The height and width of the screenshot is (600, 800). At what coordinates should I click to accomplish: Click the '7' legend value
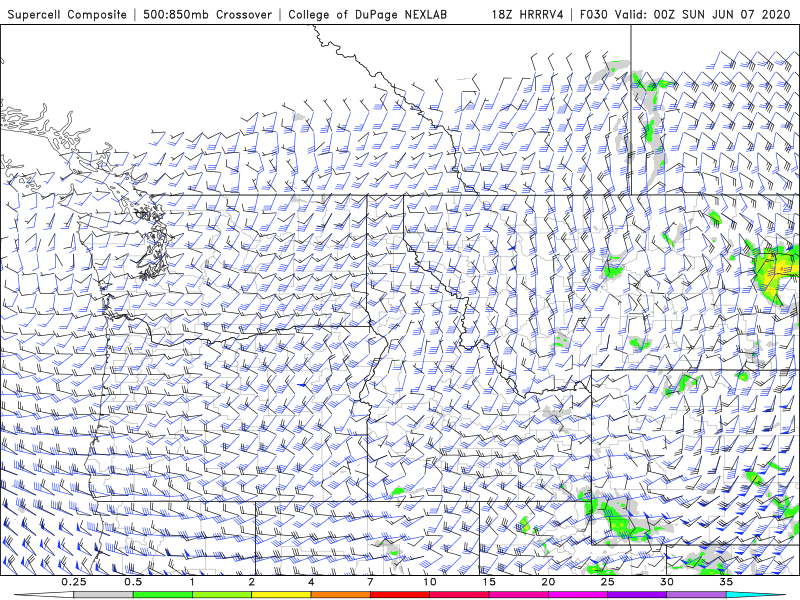370,582
